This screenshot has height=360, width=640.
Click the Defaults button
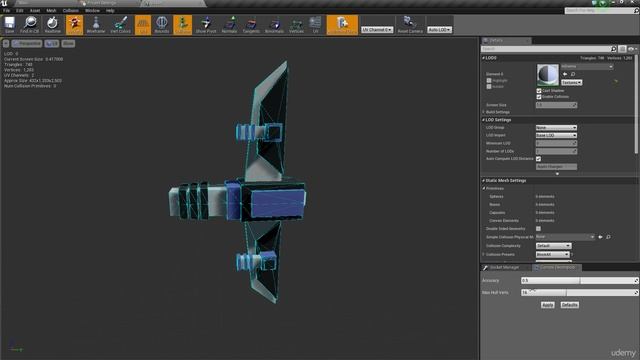569,305
